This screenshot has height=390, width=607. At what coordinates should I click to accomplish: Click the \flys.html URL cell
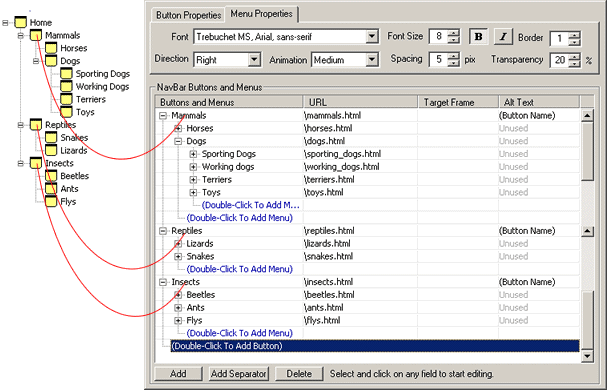pos(360,320)
